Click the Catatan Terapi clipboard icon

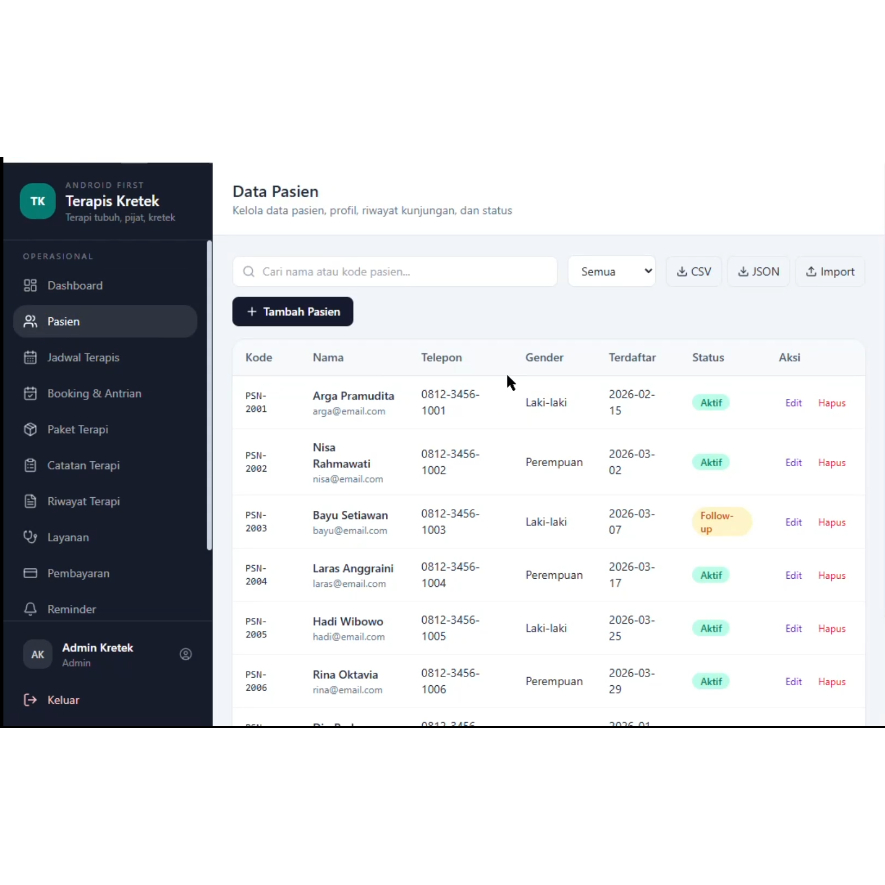point(30,466)
